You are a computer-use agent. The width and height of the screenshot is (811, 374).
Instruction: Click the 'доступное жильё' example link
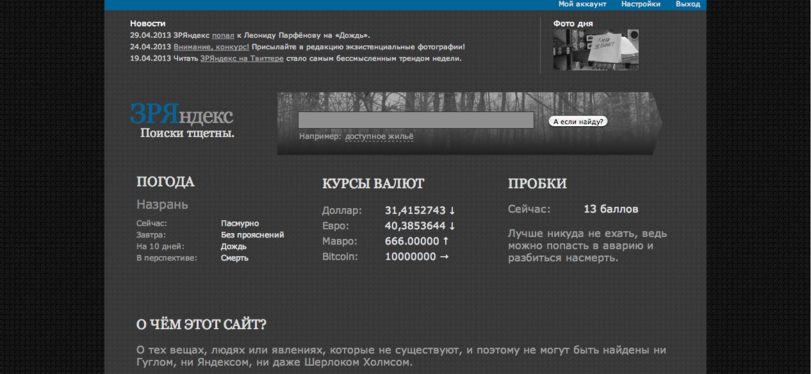[x=379, y=137]
